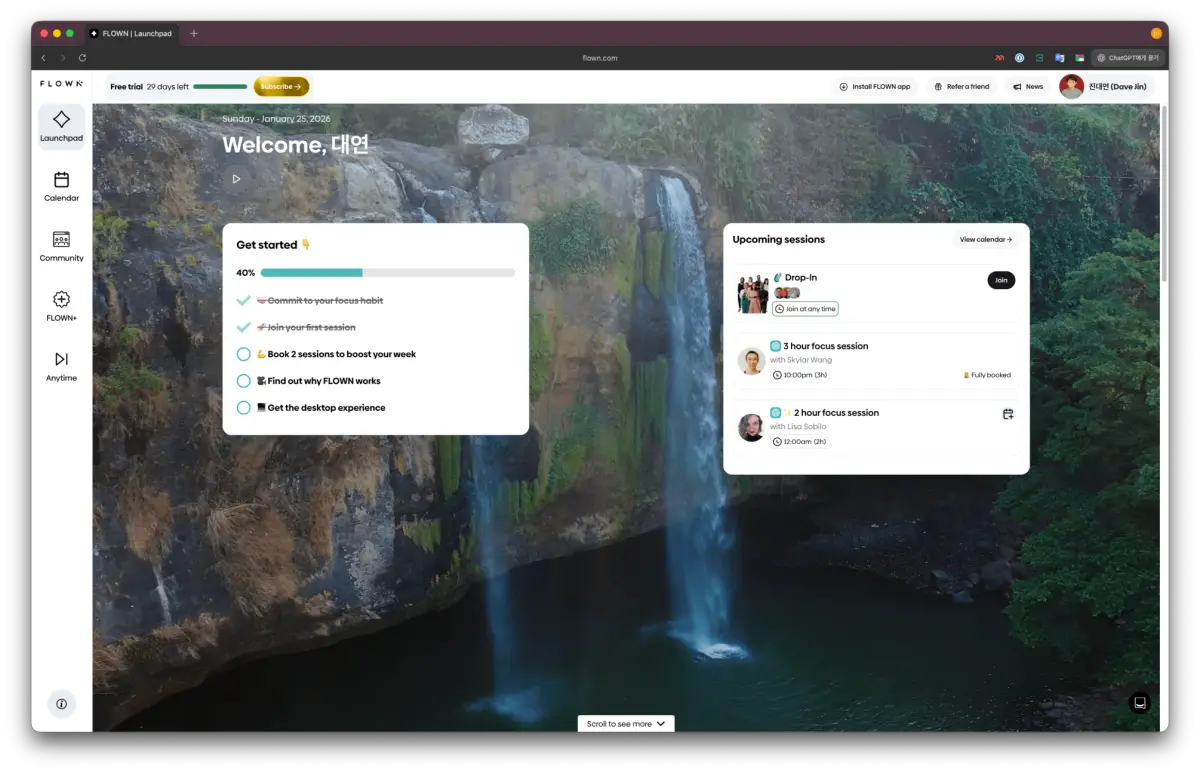
Task: Click the Subscribe button
Action: [x=281, y=87]
